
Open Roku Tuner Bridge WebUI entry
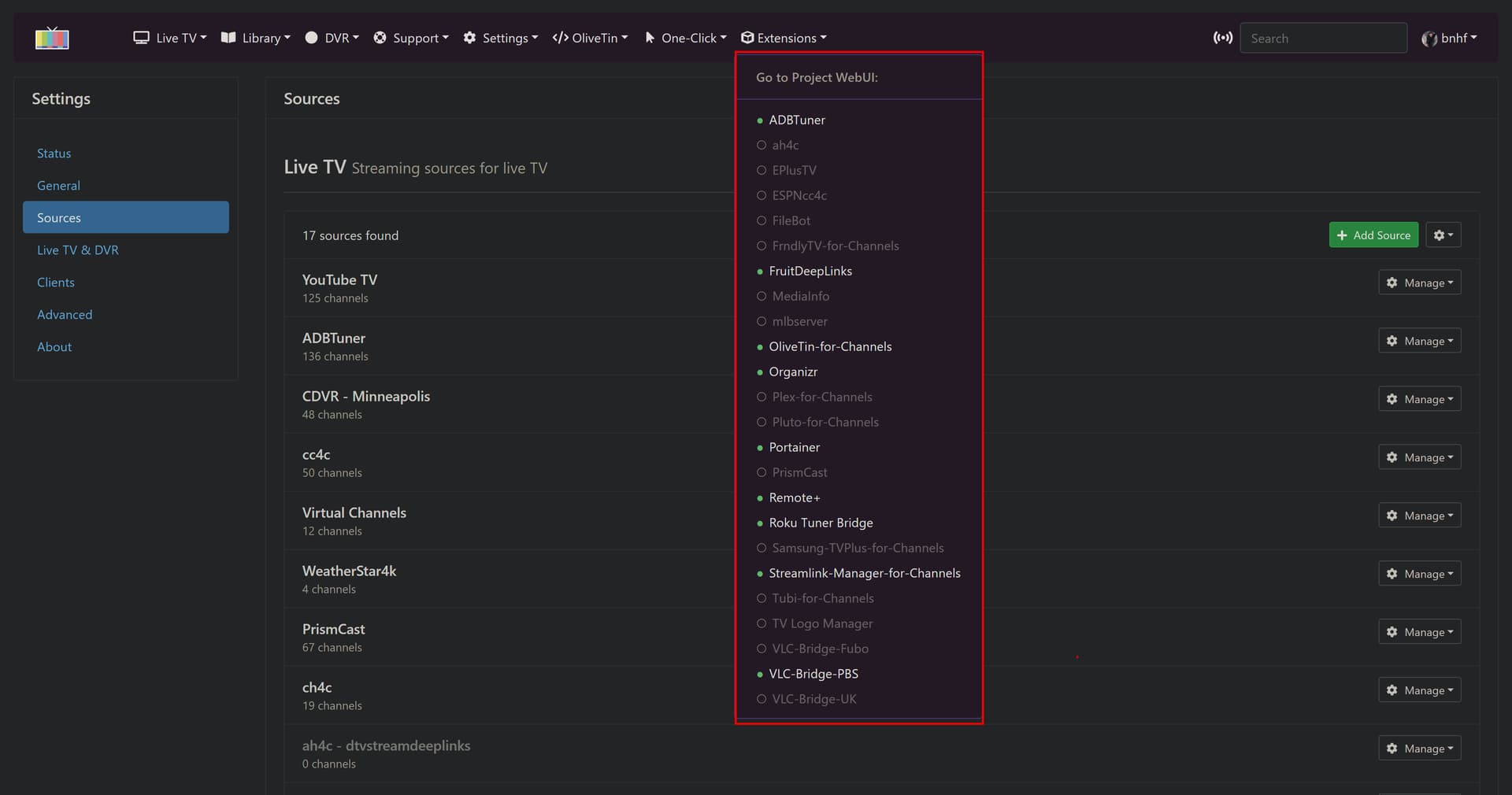(x=821, y=523)
